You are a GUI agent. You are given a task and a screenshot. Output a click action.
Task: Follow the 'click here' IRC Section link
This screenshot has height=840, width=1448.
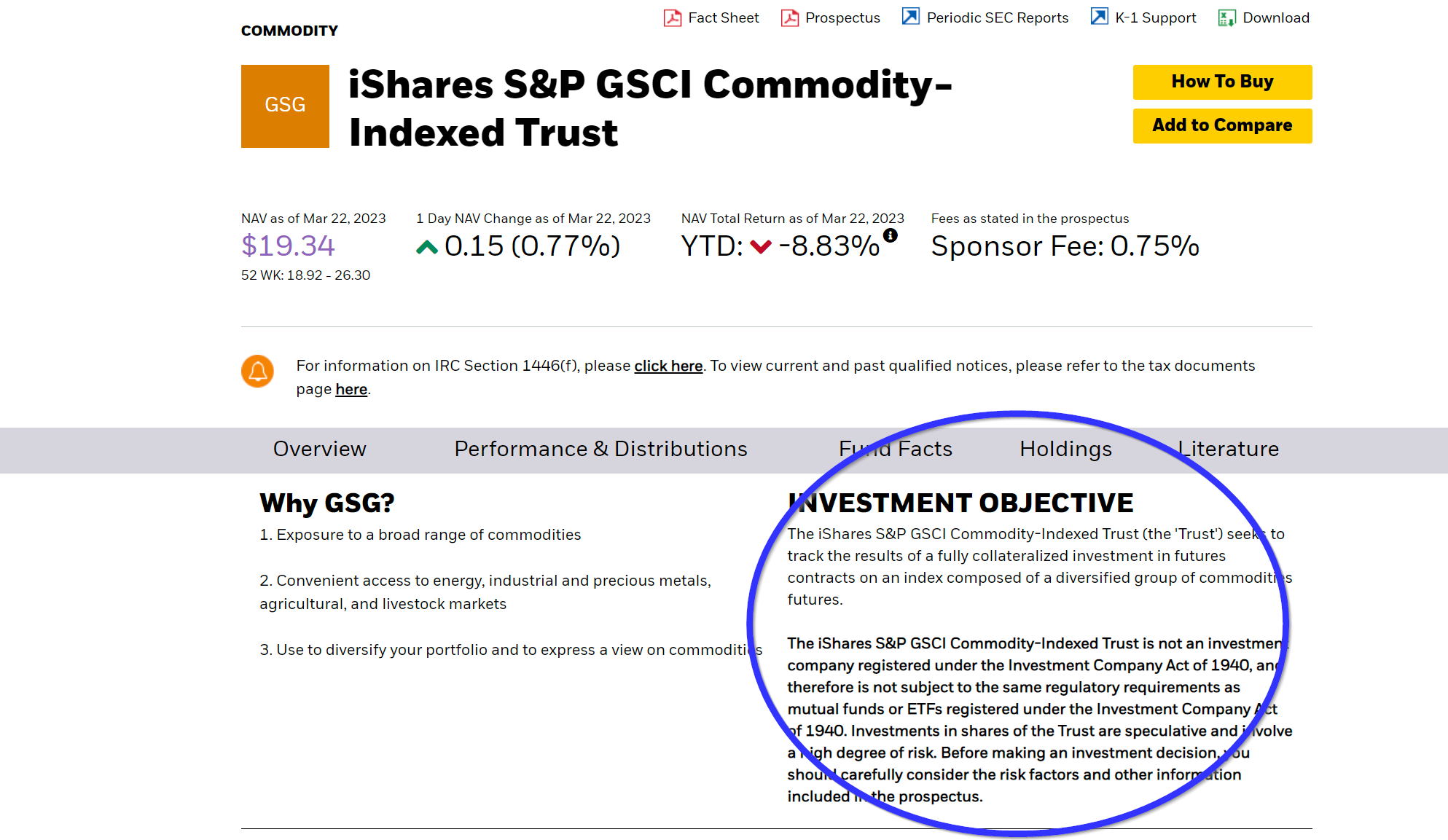tap(668, 366)
